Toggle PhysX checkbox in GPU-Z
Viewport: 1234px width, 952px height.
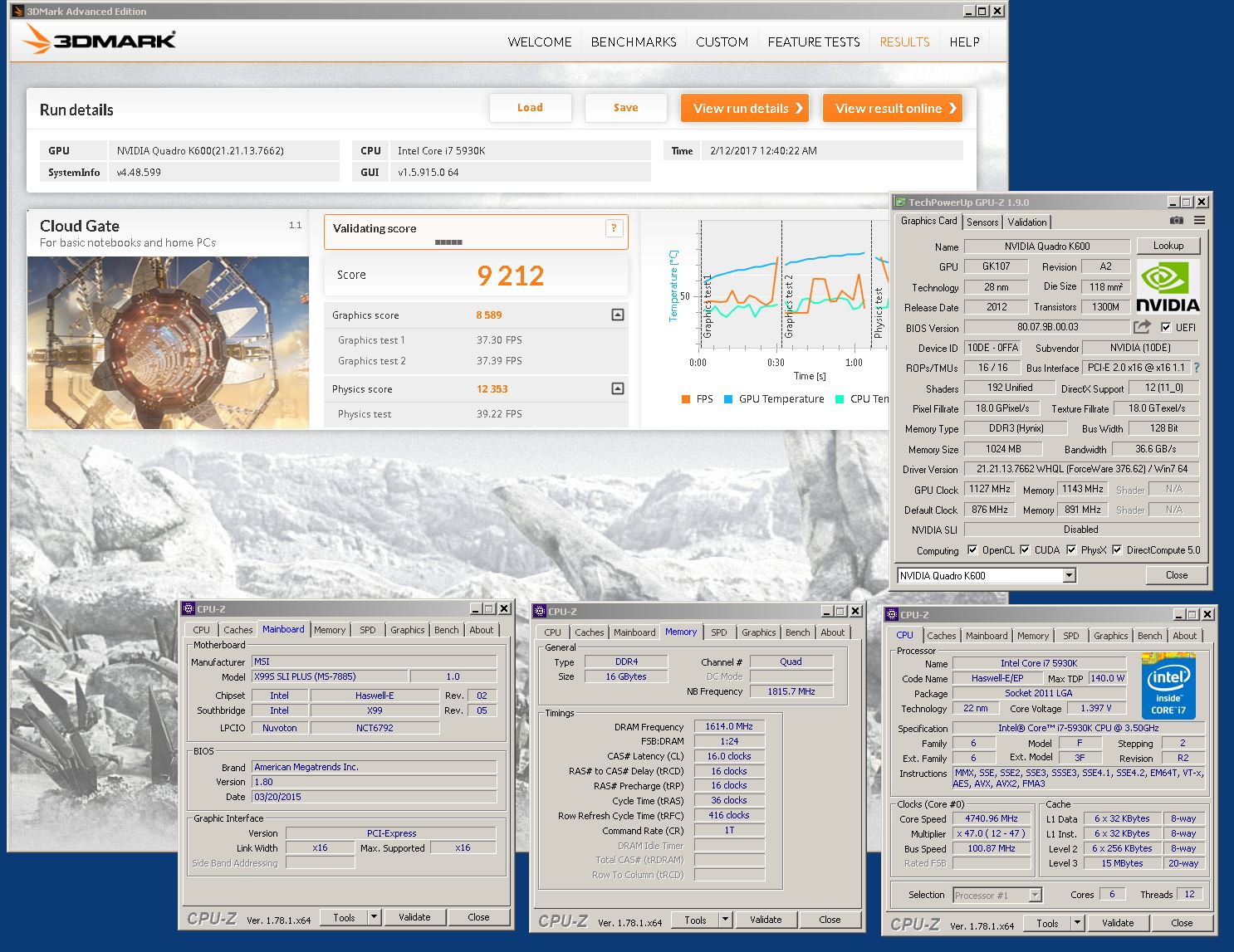[x=1071, y=549]
